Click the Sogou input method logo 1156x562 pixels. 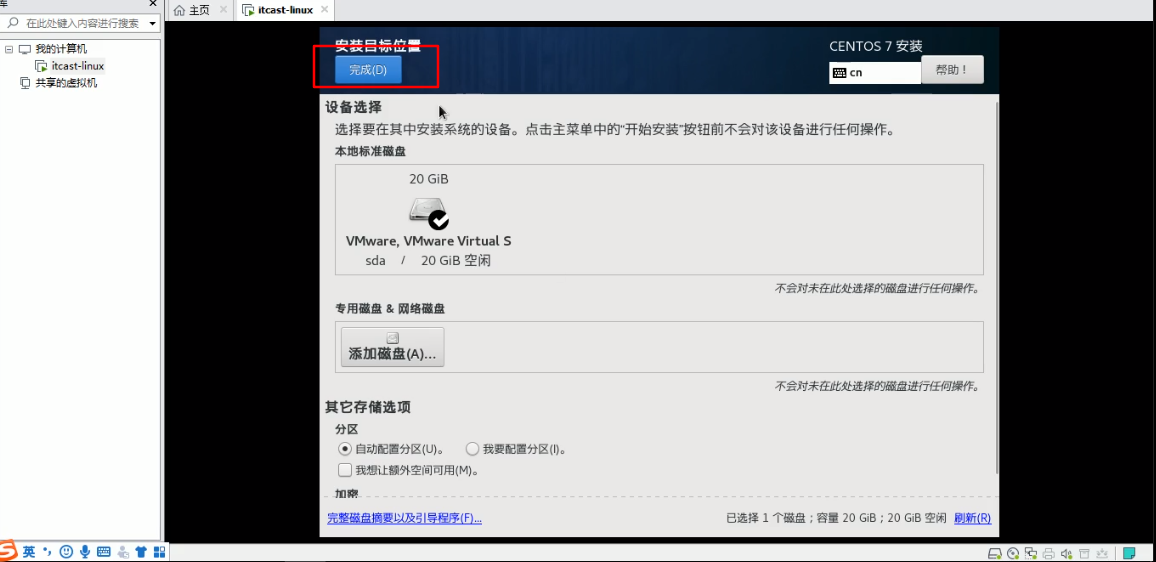click(8, 552)
